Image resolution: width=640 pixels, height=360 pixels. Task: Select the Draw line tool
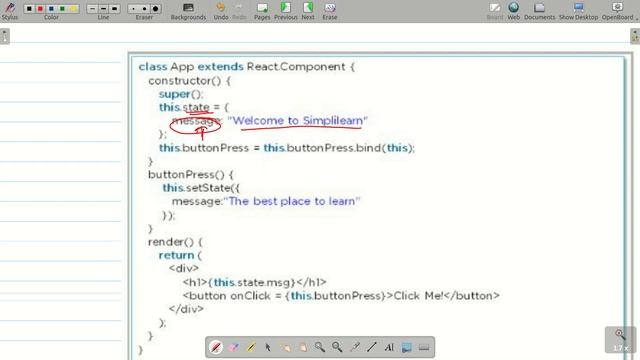coord(371,347)
